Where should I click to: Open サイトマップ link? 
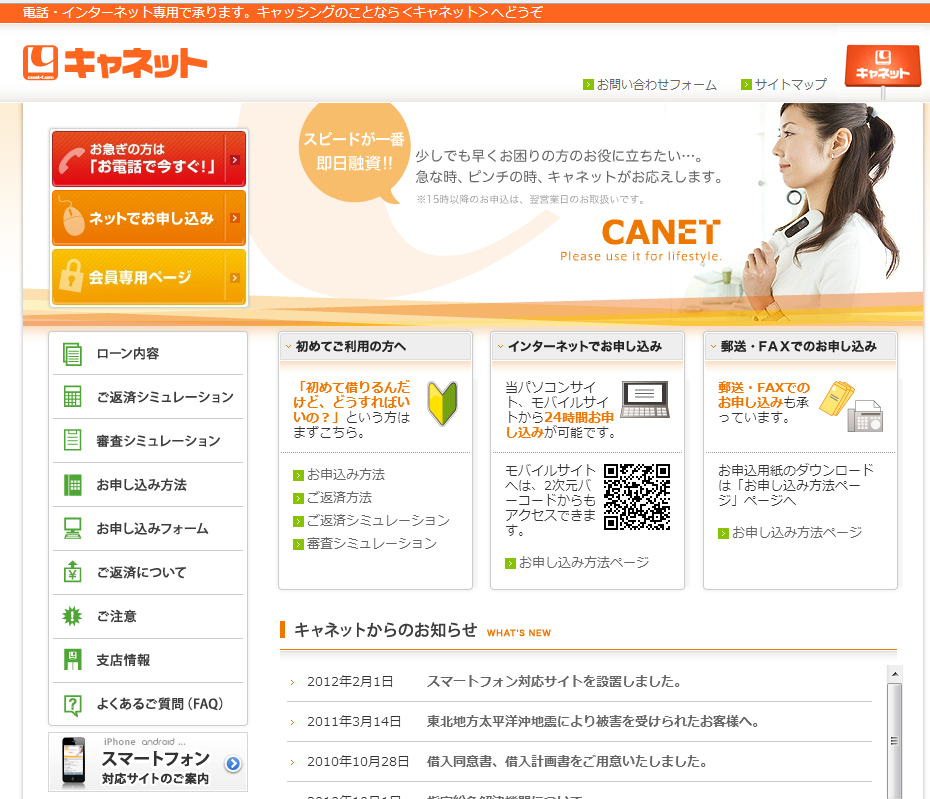[784, 85]
